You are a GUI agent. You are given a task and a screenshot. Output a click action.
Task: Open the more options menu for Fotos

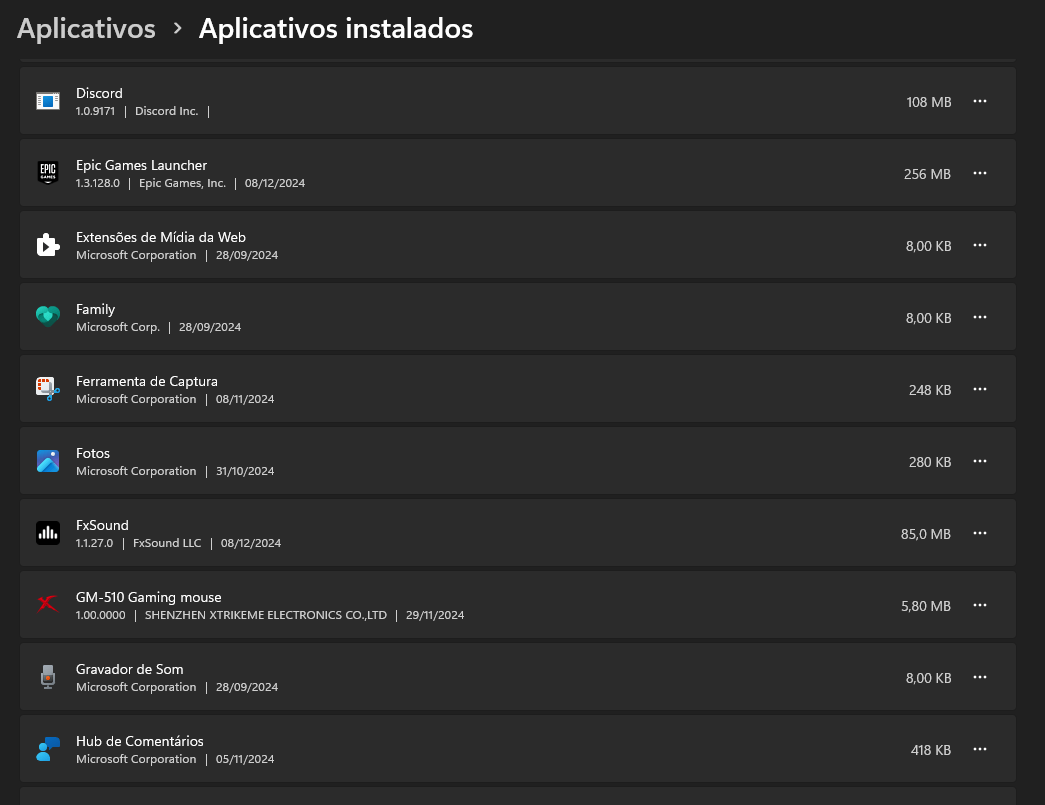[x=980, y=461]
